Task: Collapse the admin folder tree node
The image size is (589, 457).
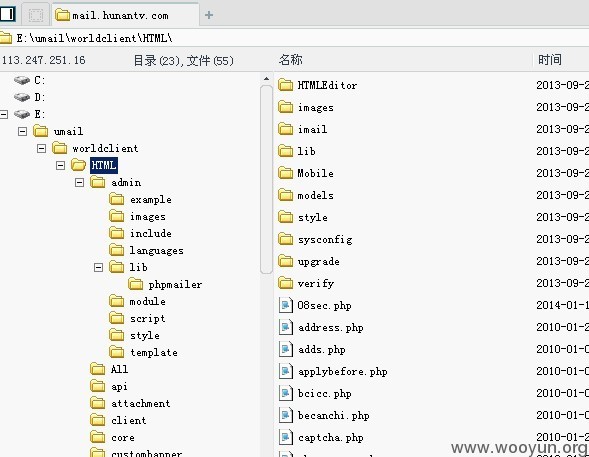Action: pyautogui.click(x=80, y=182)
